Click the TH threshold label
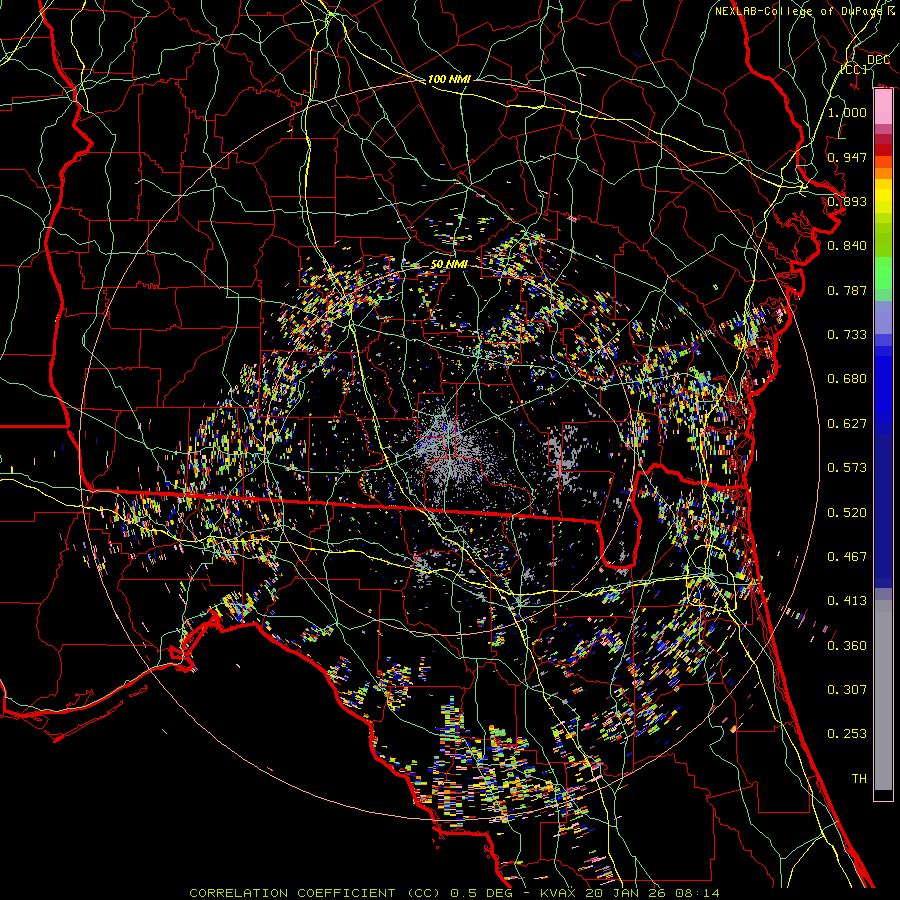The height and width of the screenshot is (900, 900). coord(858,778)
